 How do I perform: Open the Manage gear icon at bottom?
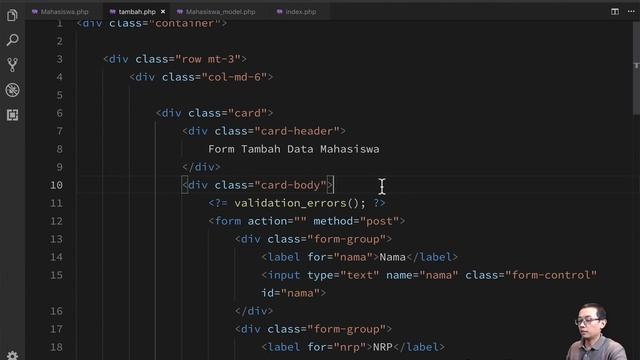pyautogui.click(x=12, y=356)
